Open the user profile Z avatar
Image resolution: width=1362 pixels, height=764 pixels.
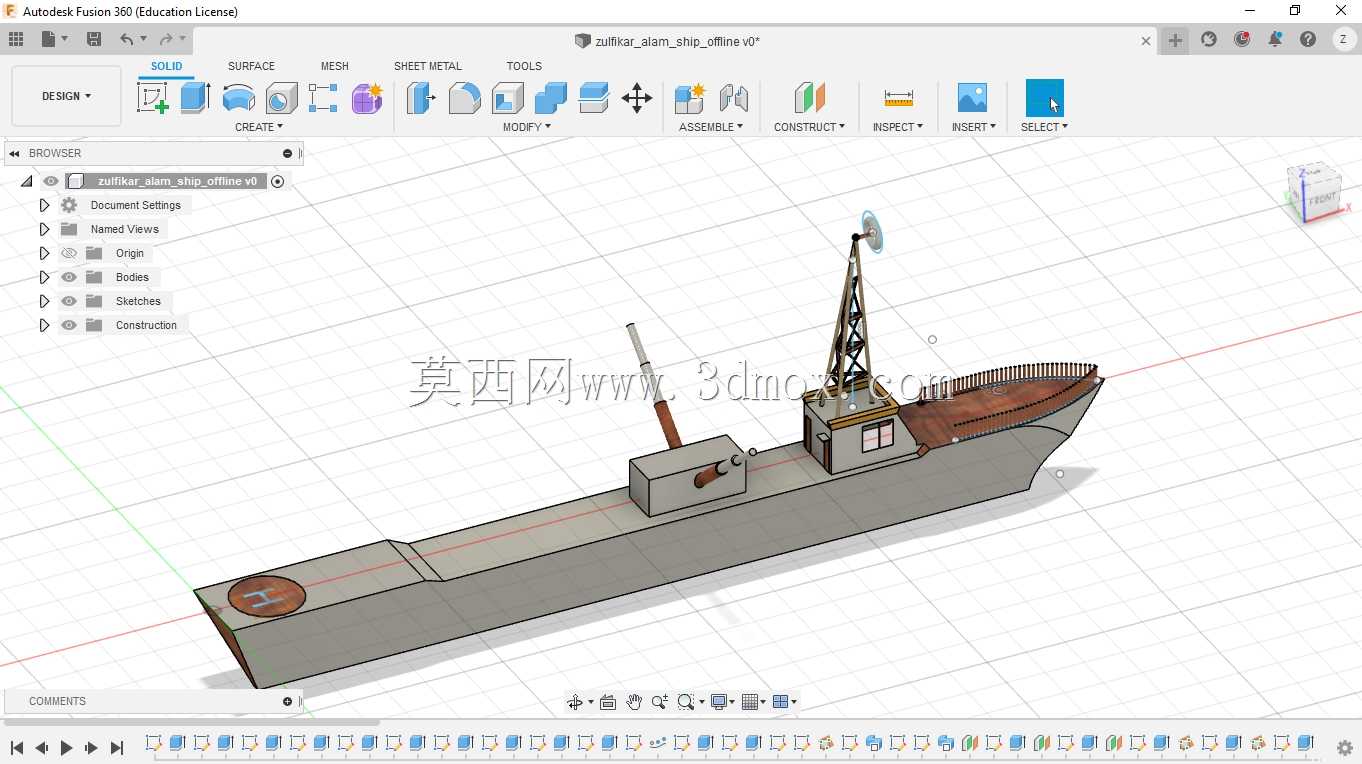tap(1342, 39)
